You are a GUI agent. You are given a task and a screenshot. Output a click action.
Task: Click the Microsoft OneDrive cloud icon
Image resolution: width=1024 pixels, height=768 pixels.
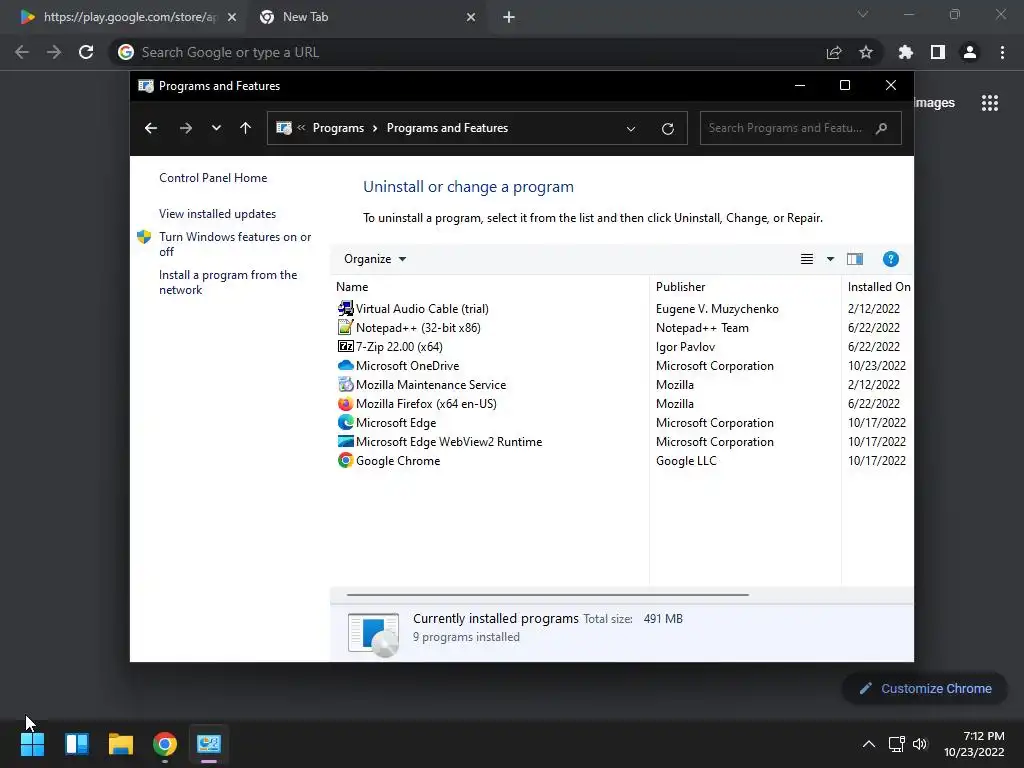click(345, 365)
